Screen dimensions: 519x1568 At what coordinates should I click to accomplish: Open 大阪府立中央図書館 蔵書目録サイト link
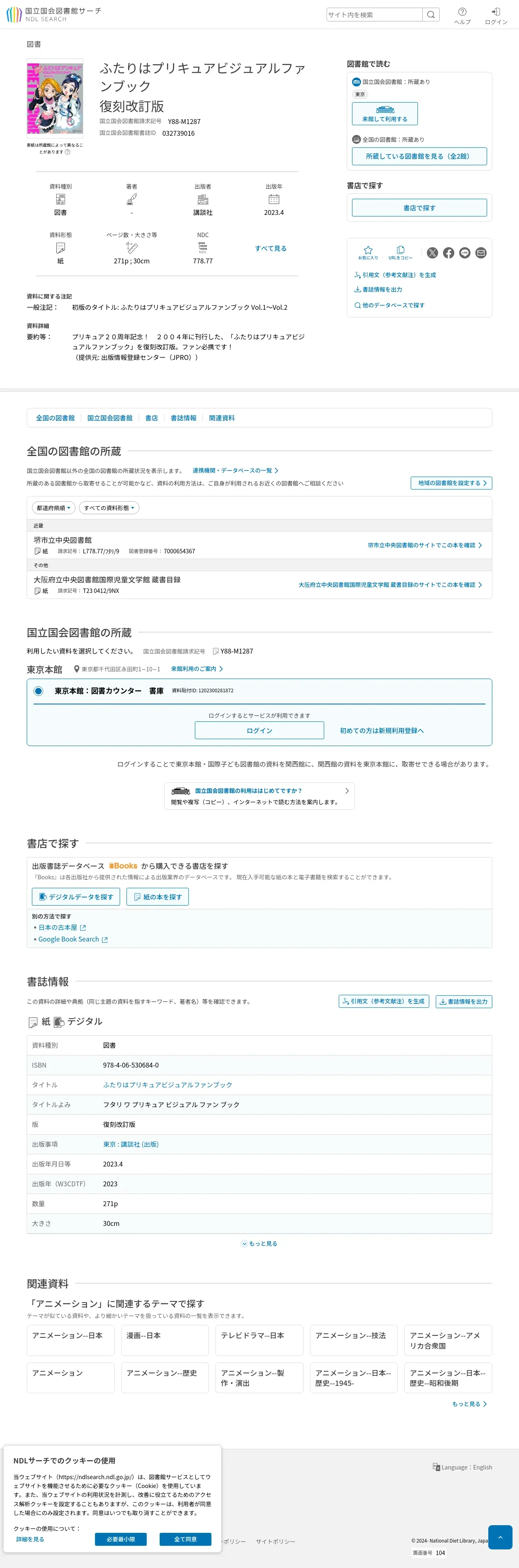pyautogui.click(x=390, y=585)
